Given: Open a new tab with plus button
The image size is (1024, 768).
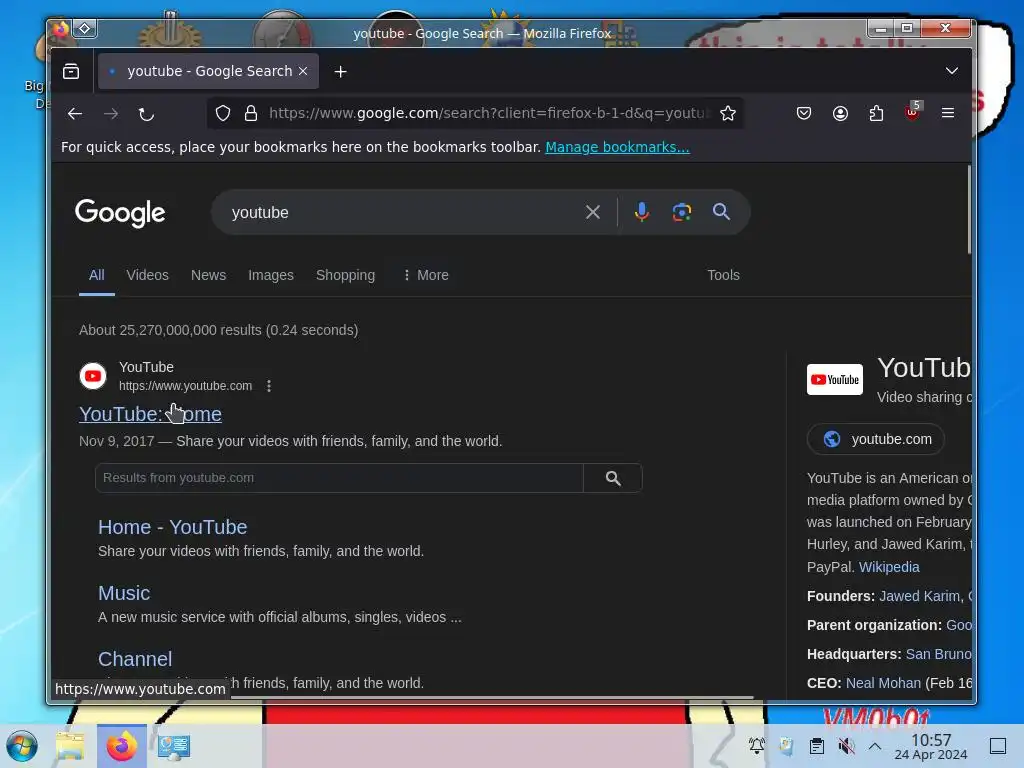Looking at the screenshot, I should (340, 72).
